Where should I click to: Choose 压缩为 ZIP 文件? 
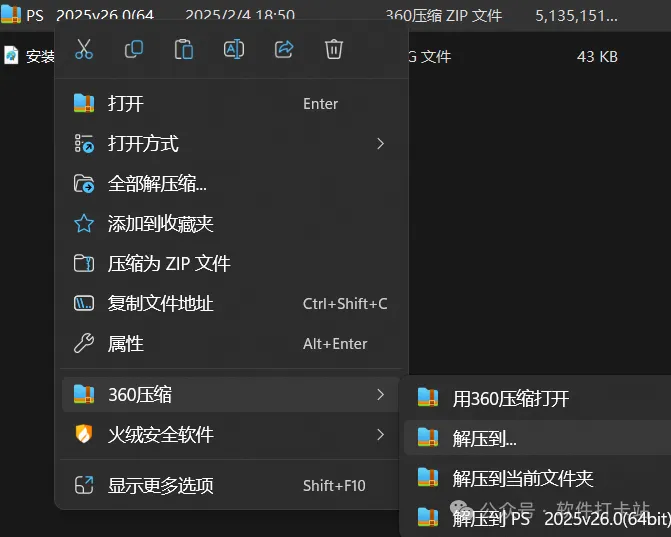[231, 263]
